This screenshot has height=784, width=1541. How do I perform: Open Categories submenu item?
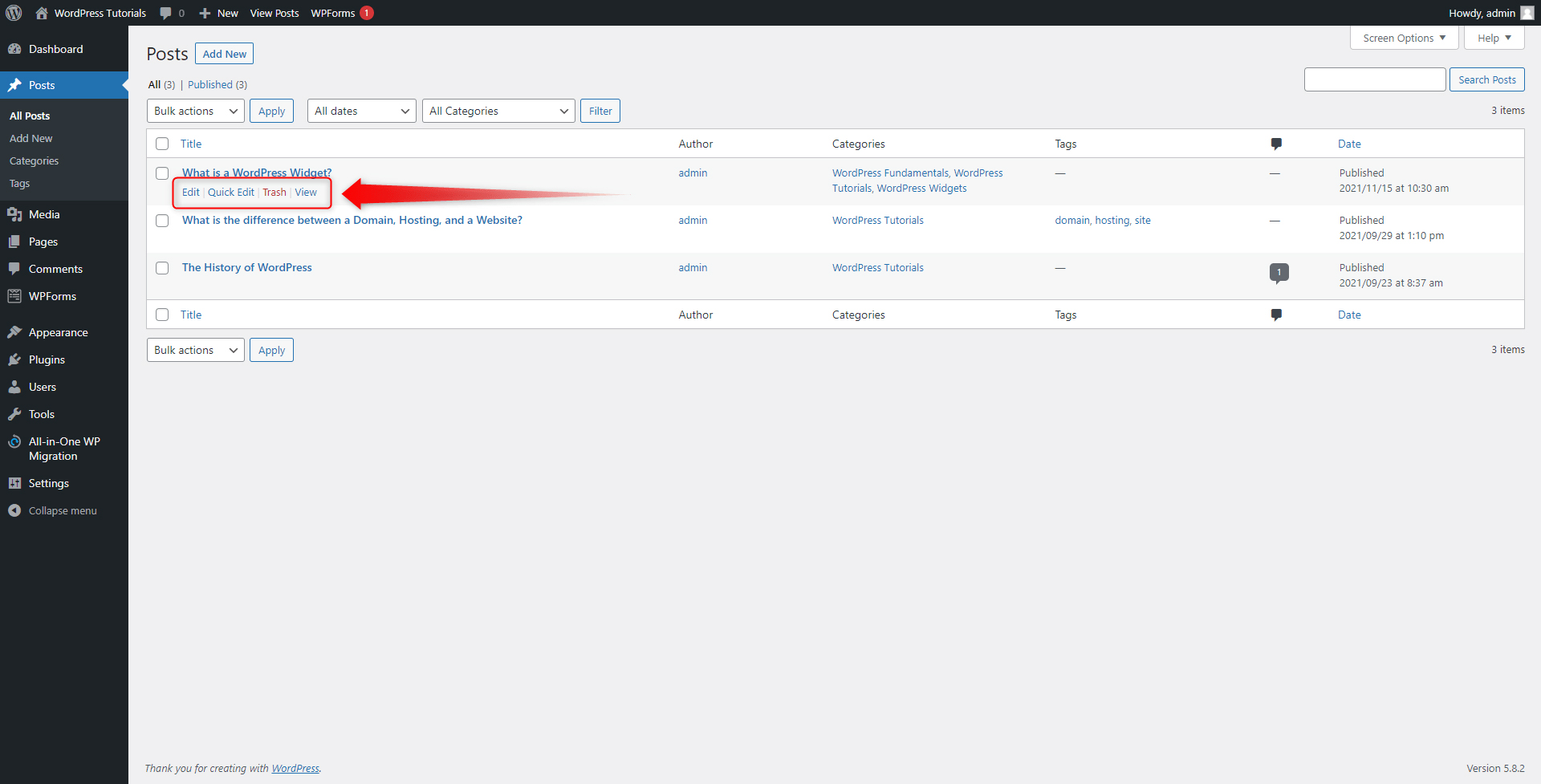(x=34, y=160)
